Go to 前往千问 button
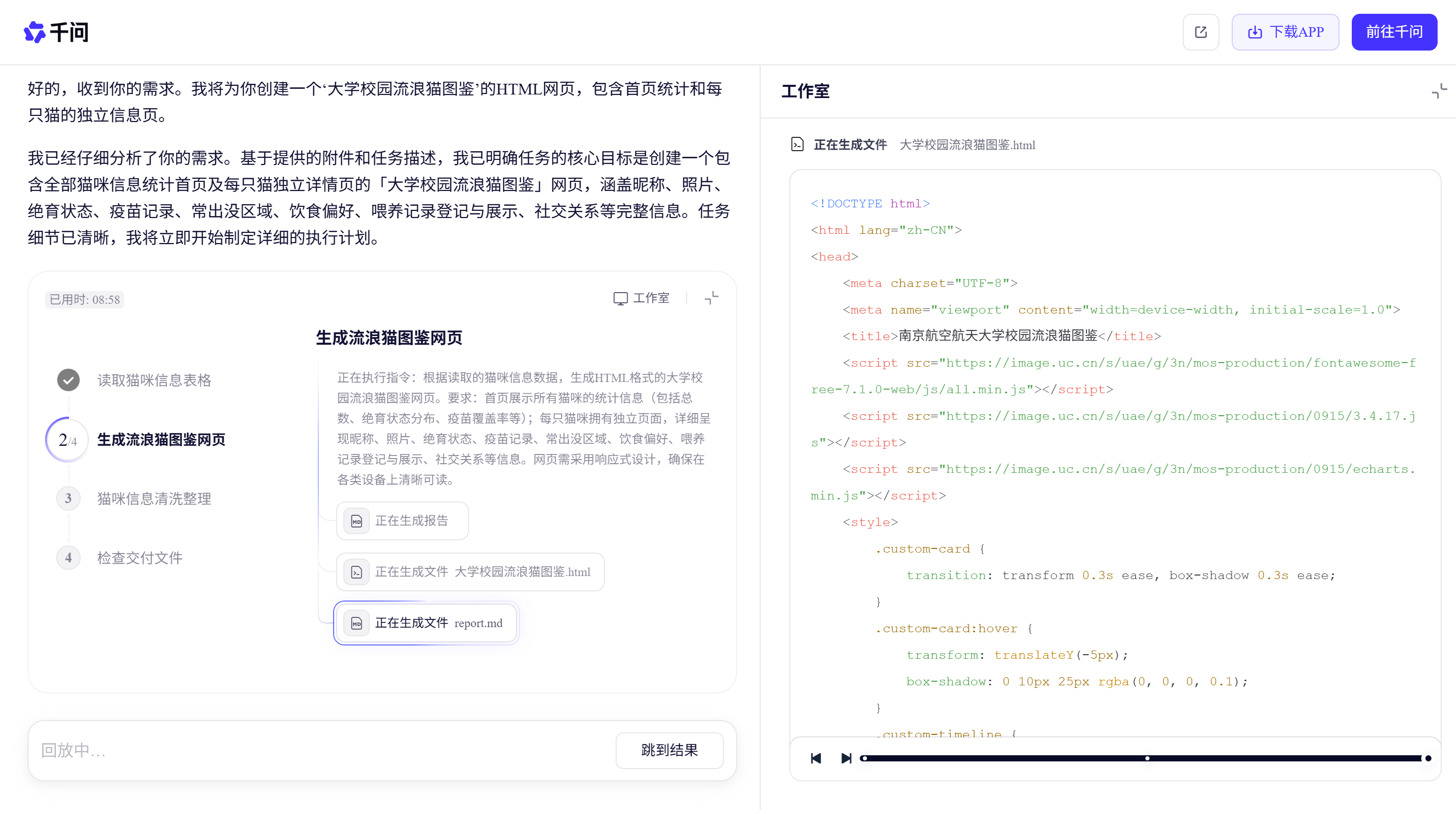Viewport: 1456px width, 814px height. pos(1394,32)
